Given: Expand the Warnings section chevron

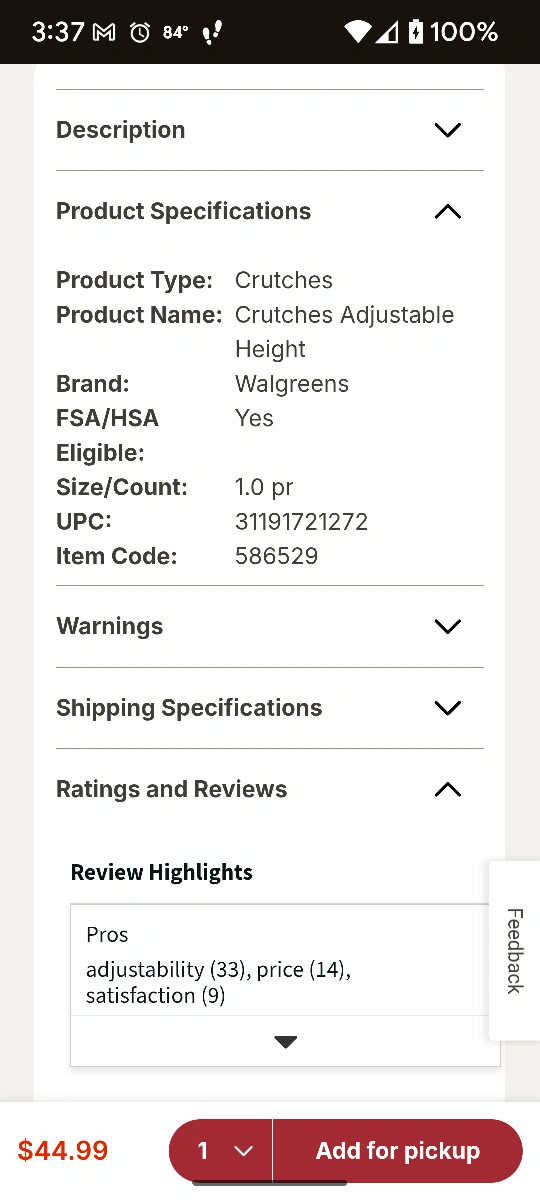Looking at the screenshot, I should coord(447,627).
